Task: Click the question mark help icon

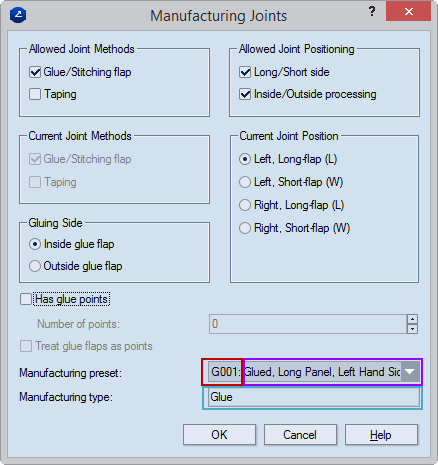Action: pyautogui.click(x=372, y=12)
